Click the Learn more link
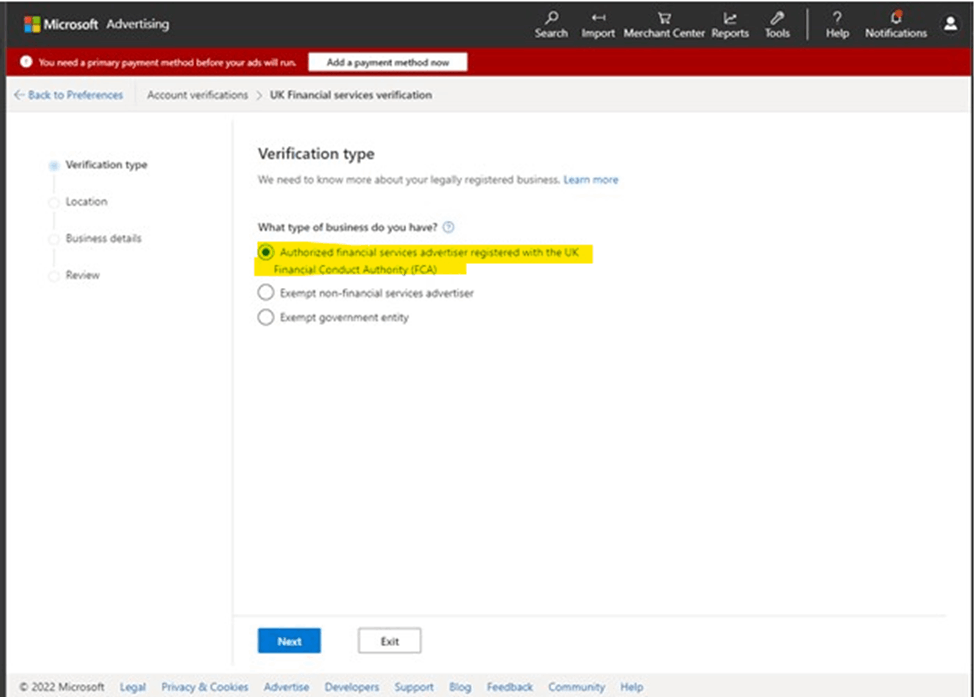This screenshot has width=975, height=697. (591, 180)
